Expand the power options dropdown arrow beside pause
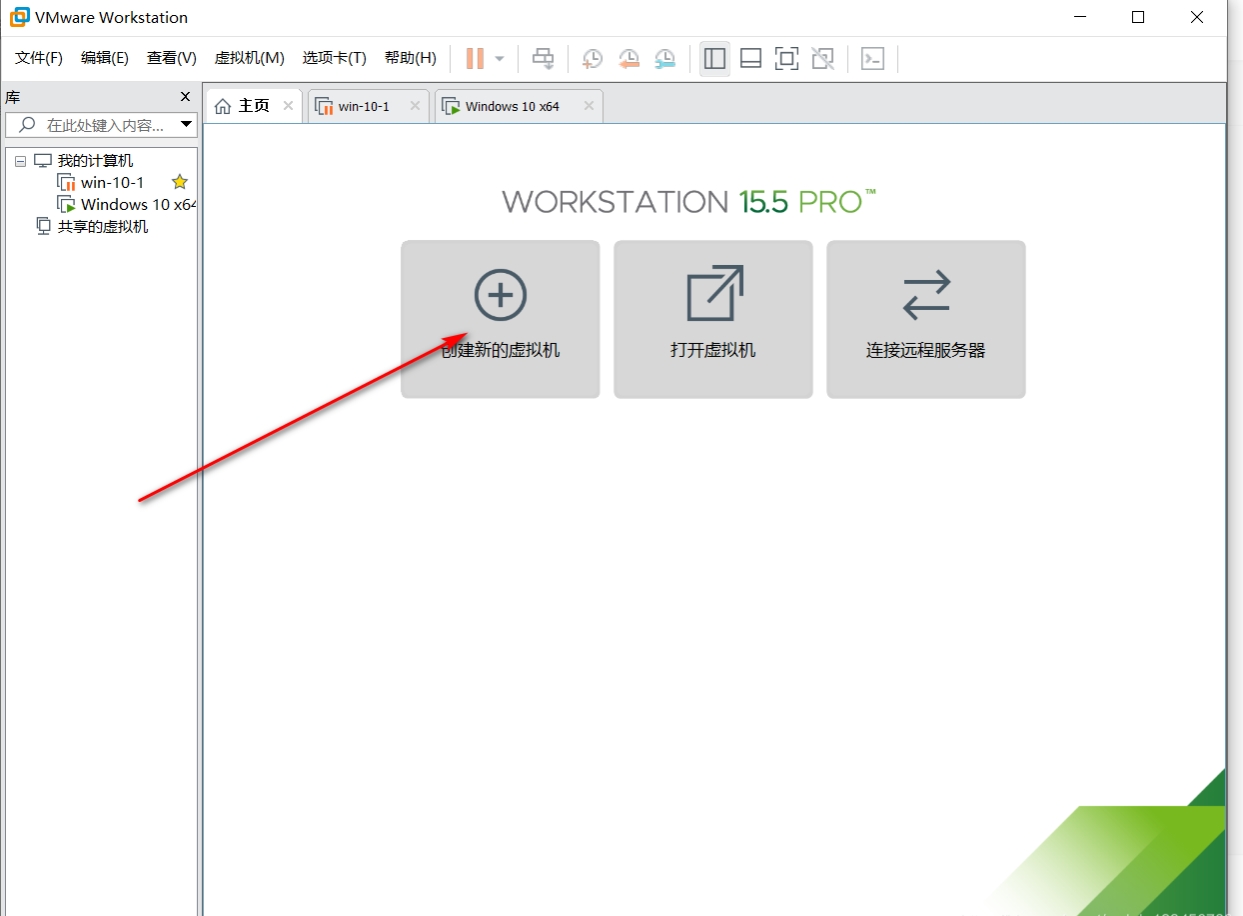The height and width of the screenshot is (916, 1243). click(x=499, y=59)
